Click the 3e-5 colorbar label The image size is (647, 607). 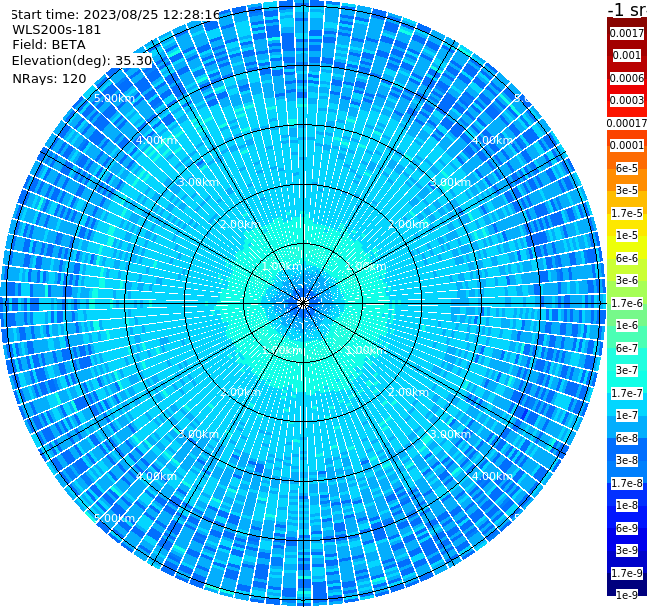pos(627,190)
